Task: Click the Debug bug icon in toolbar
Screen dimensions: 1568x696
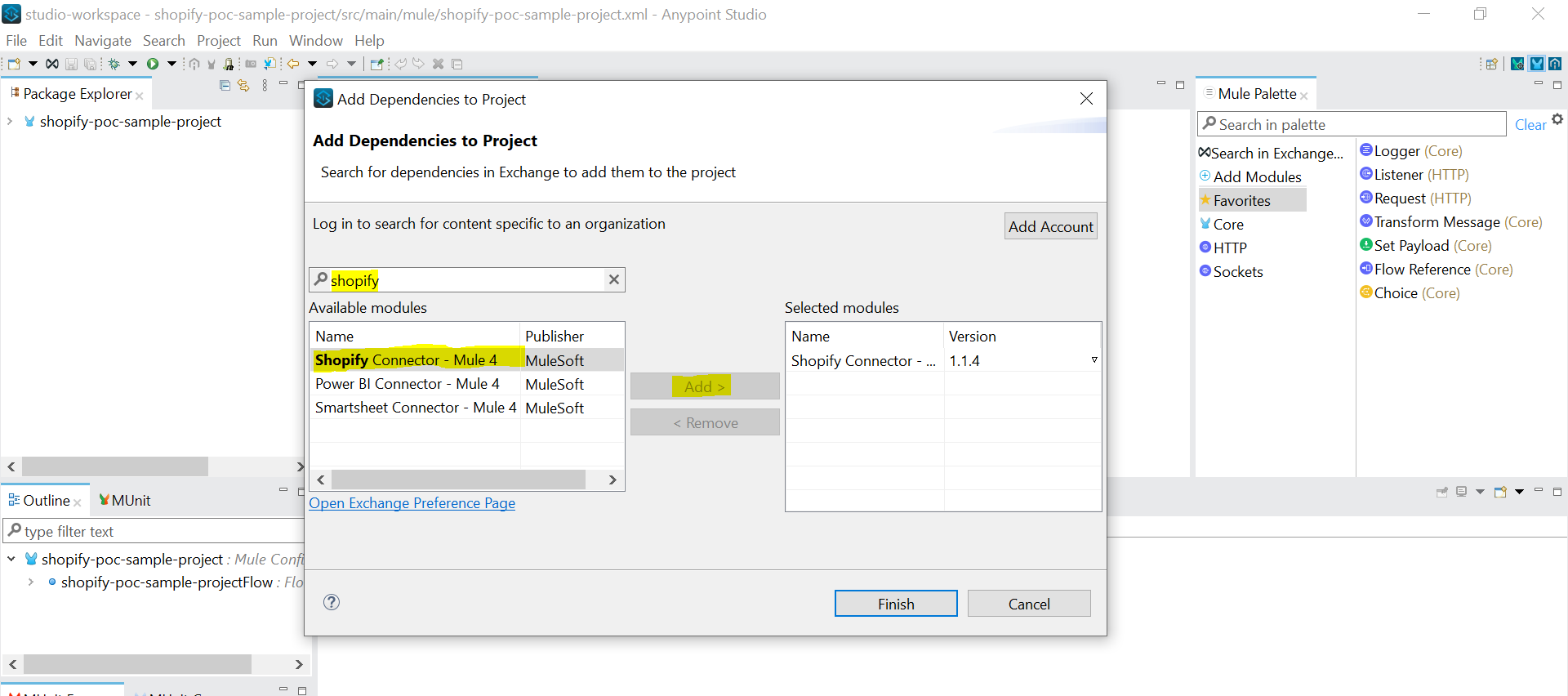Action: (x=114, y=64)
